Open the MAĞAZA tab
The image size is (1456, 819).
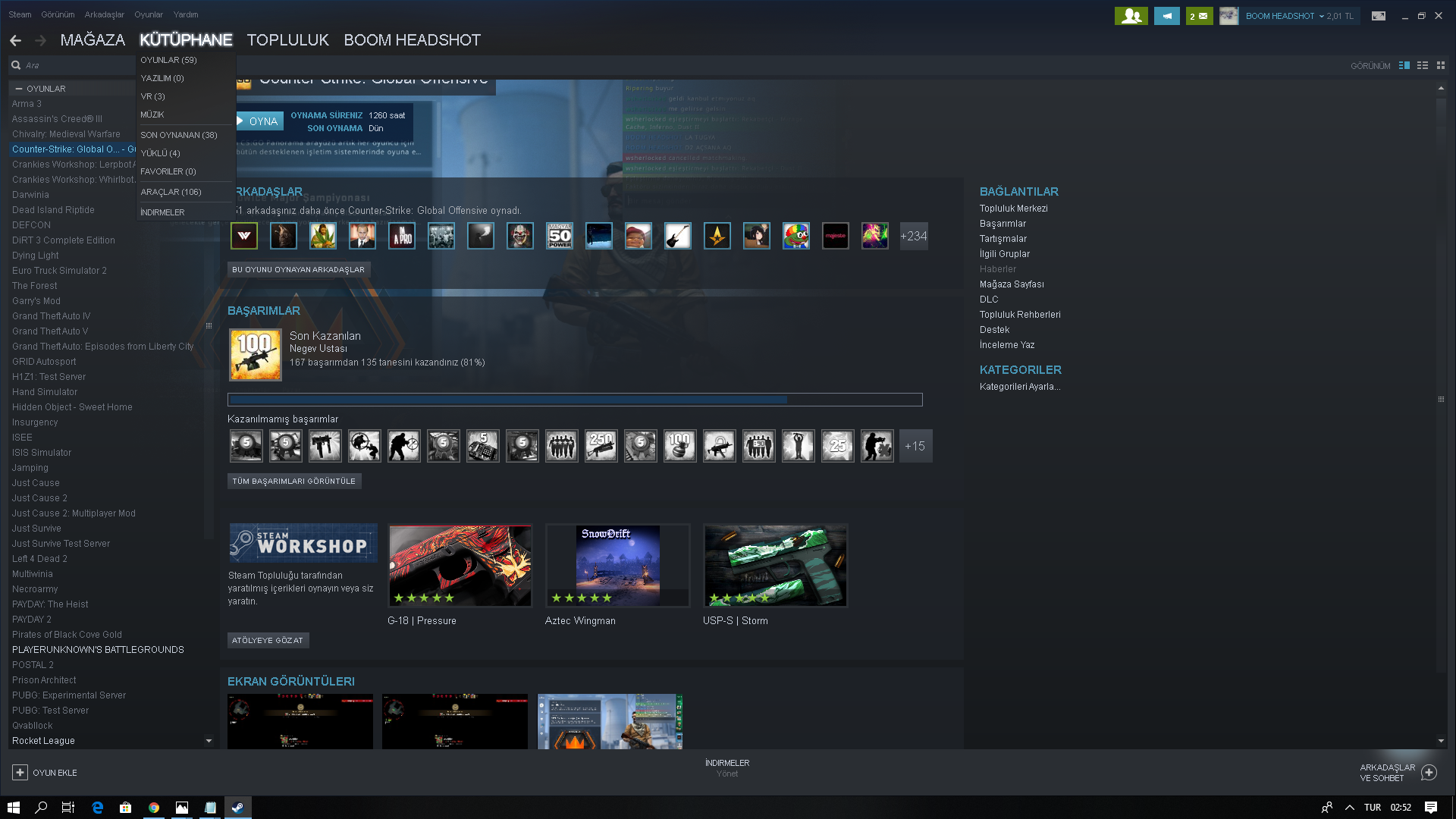pos(93,40)
